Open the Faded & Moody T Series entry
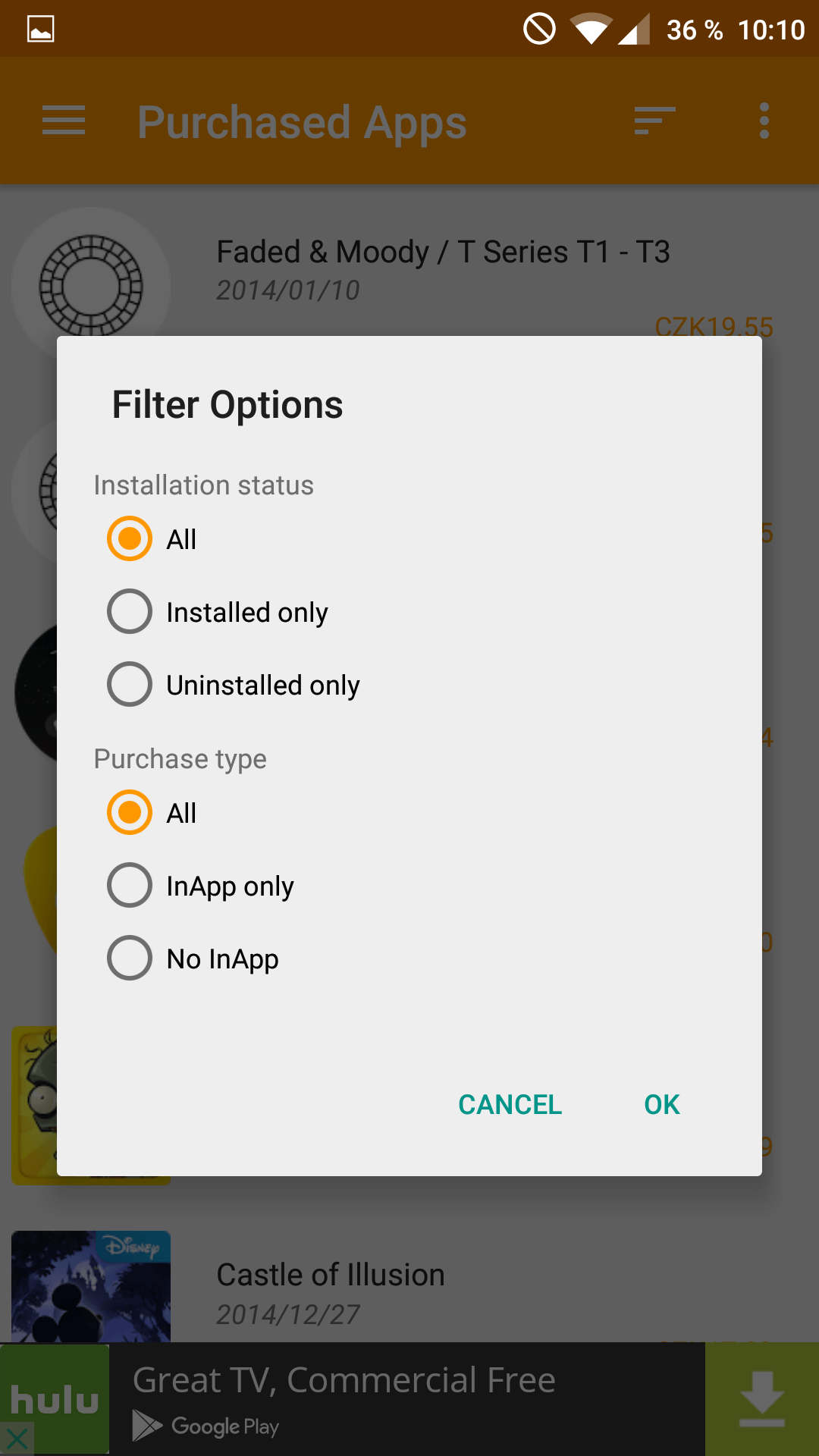 coord(443,253)
